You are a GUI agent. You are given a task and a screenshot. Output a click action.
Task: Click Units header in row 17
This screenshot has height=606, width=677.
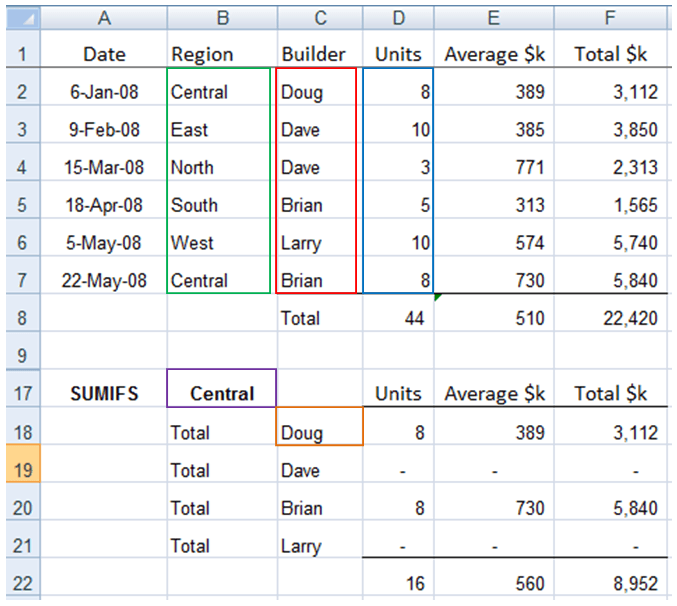[398, 388]
